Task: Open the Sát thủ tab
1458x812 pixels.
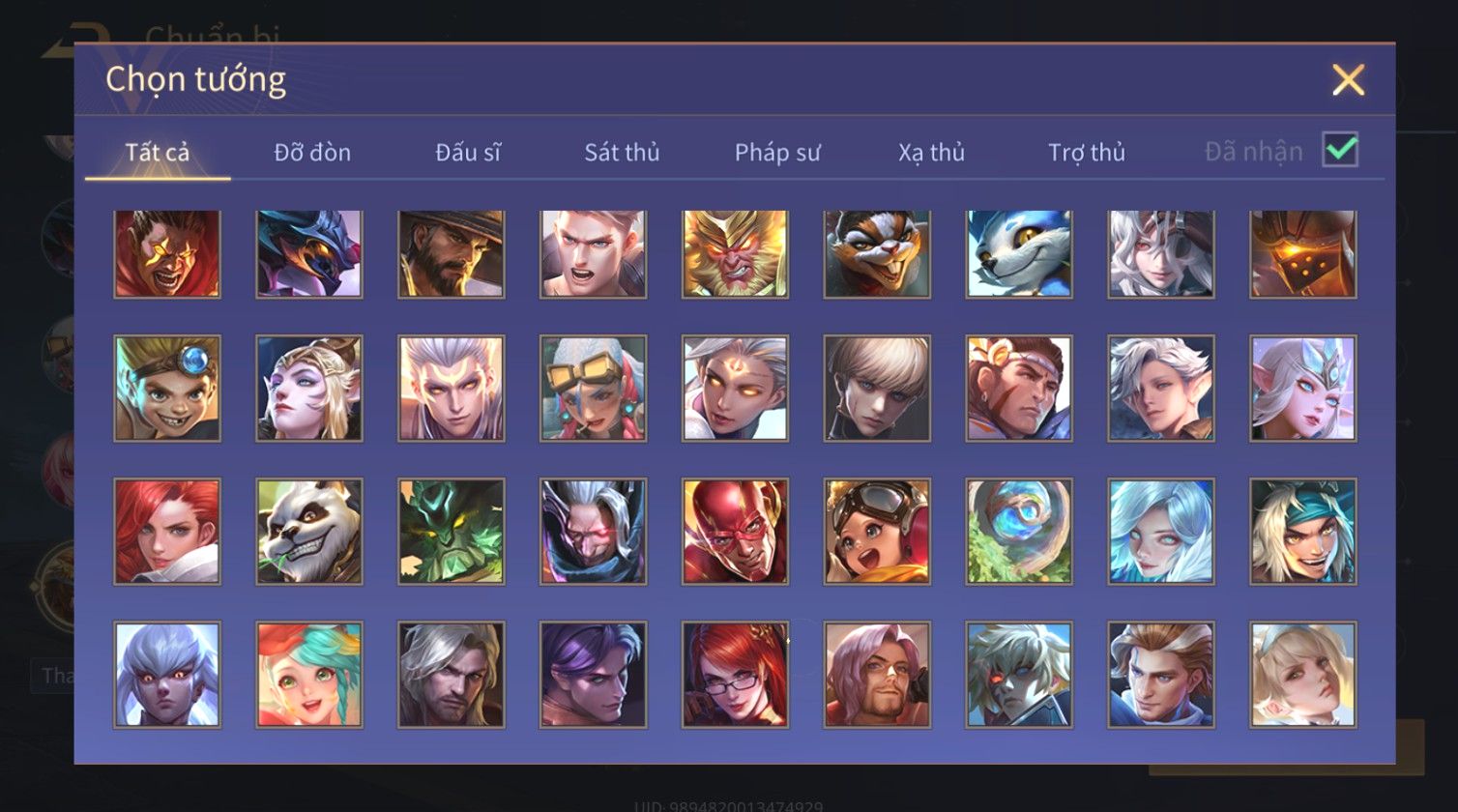Action: pyautogui.click(x=622, y=152)
